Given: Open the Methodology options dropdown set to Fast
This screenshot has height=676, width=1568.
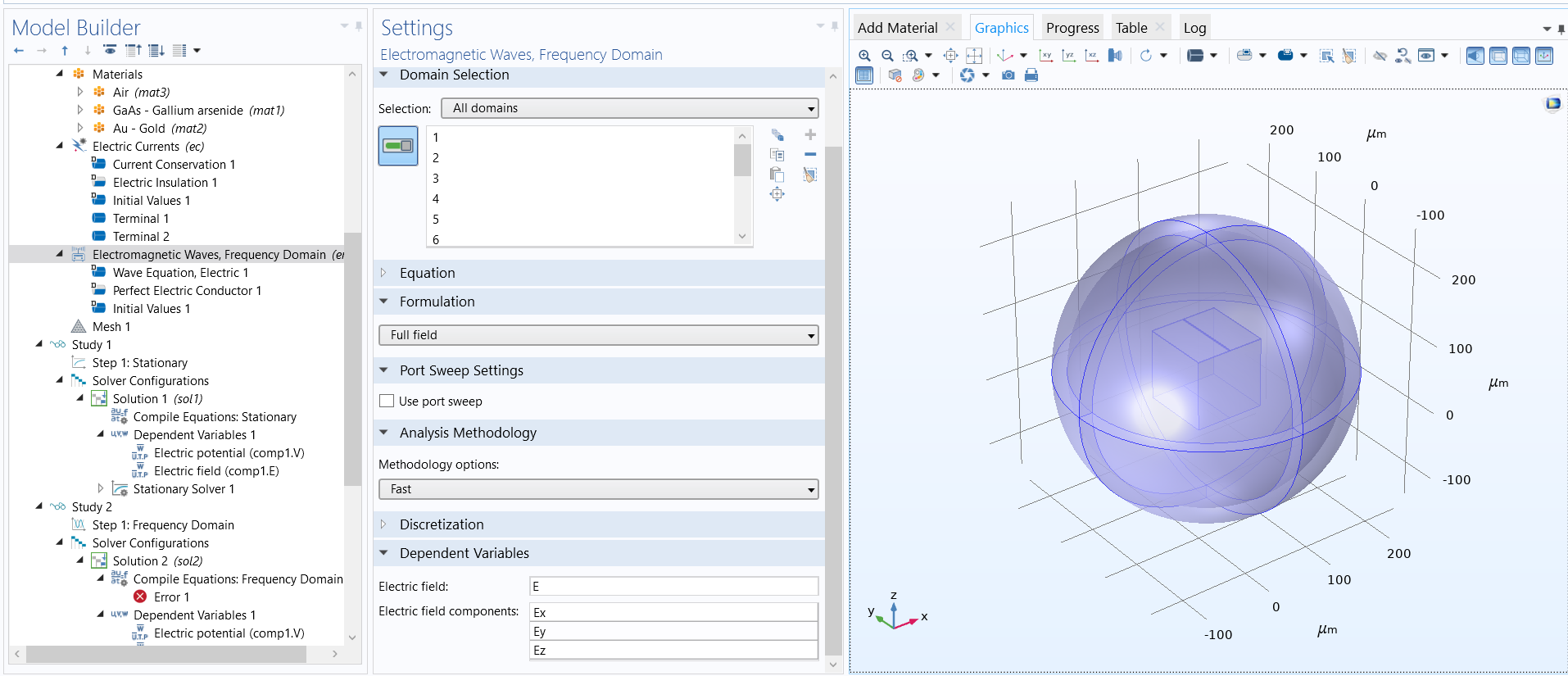Looking at the screenshot, I should click(x=598, y=489).
